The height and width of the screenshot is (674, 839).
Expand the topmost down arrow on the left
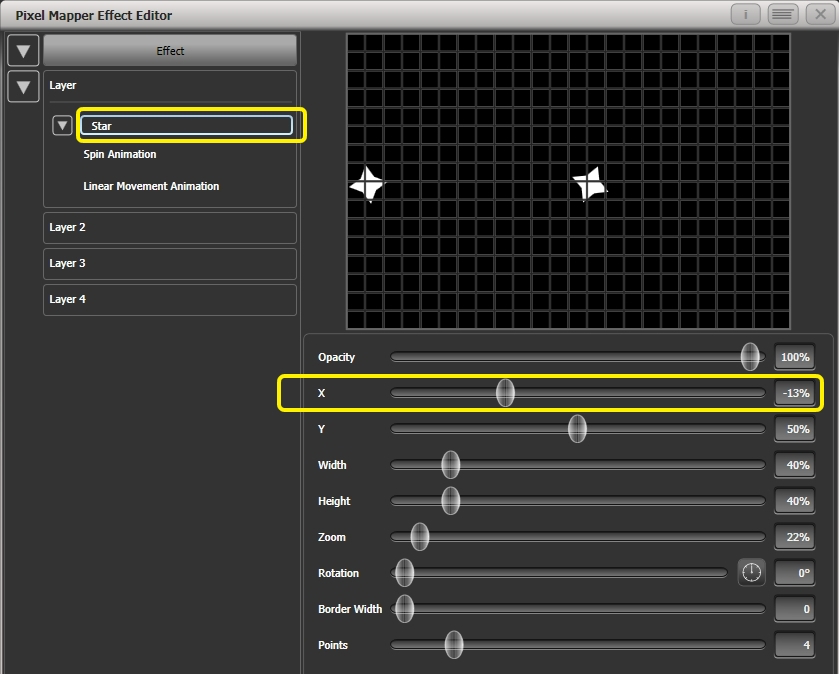pyautogui.click(x=23, y=50)
